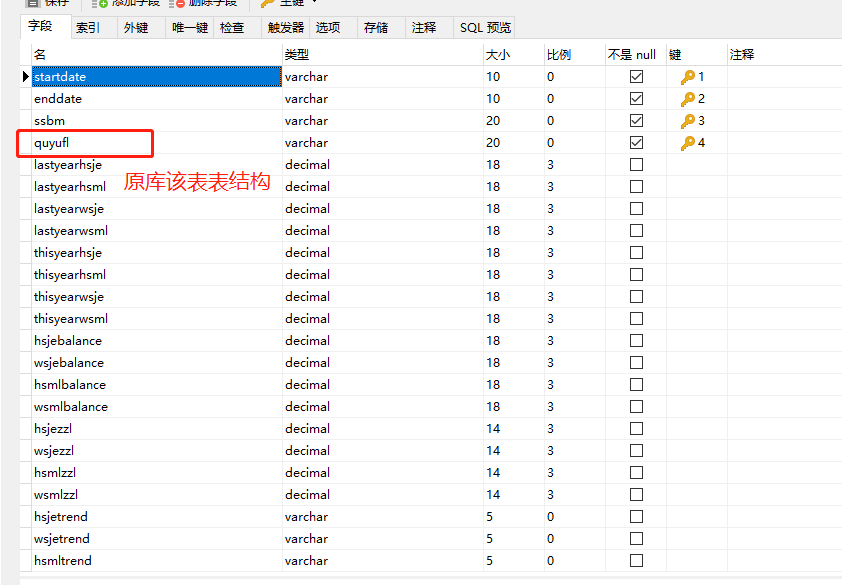This screenshot has width=842, height=585.
Task: Uncheck not null for quyufl
Action: click(636, 143)
